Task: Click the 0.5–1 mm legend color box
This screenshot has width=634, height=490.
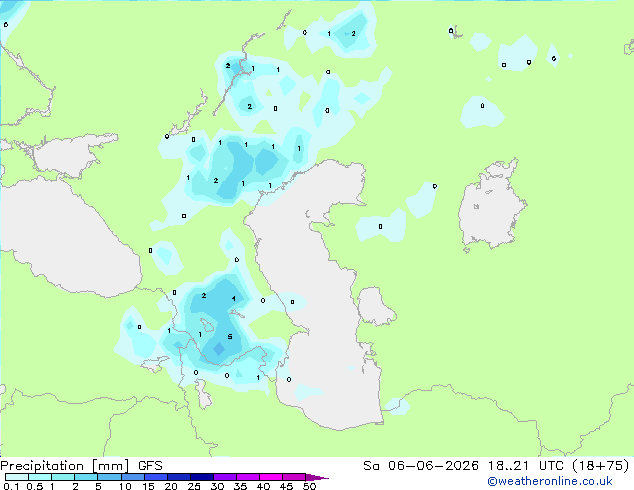Action: [x=40, y=477]
